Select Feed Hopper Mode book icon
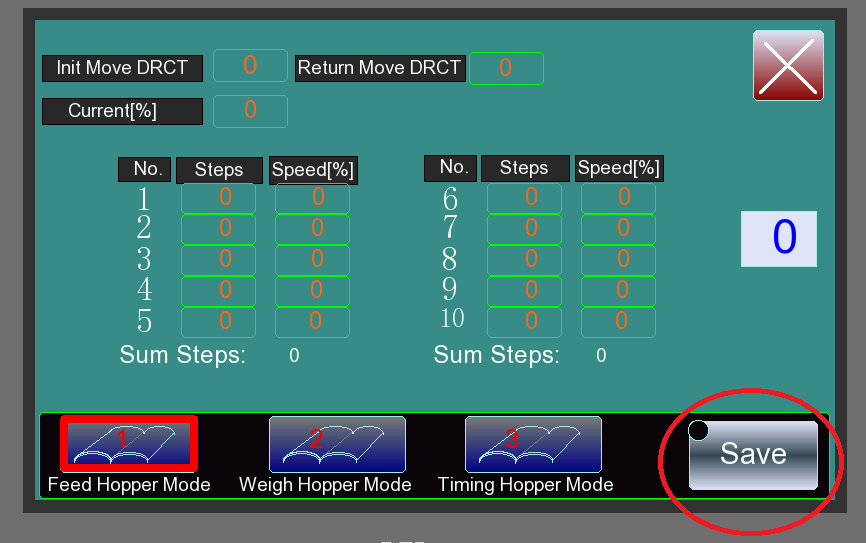This screenshot has height=543, width=866. pyautogui.click(x=129, y=442)
